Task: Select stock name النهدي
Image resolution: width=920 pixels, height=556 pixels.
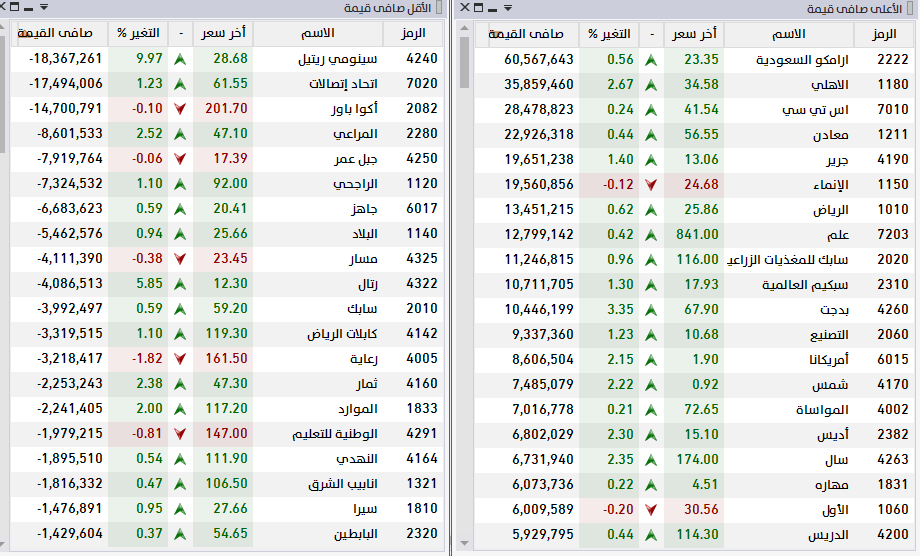Action: pos(357,459)
